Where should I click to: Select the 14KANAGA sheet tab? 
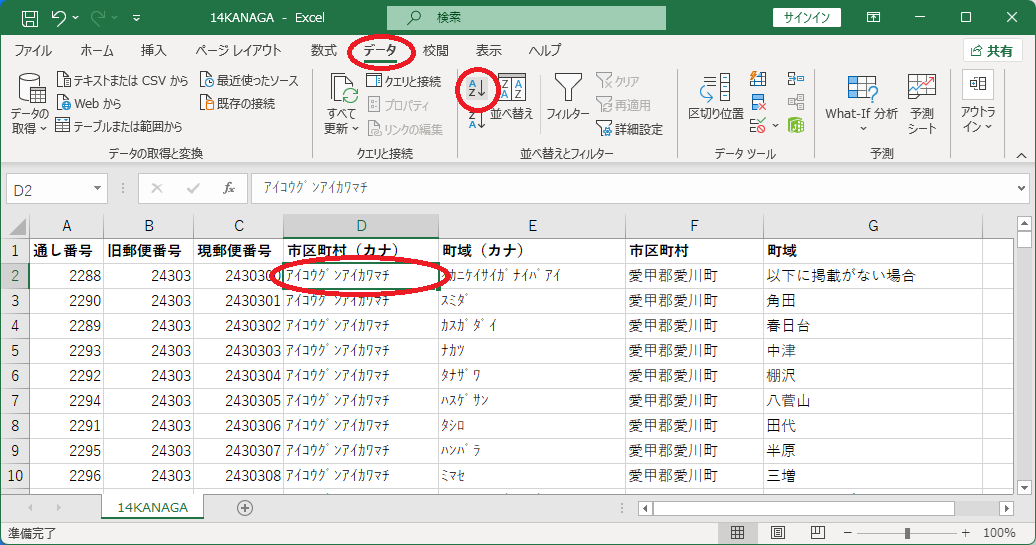tap(153, 507)
